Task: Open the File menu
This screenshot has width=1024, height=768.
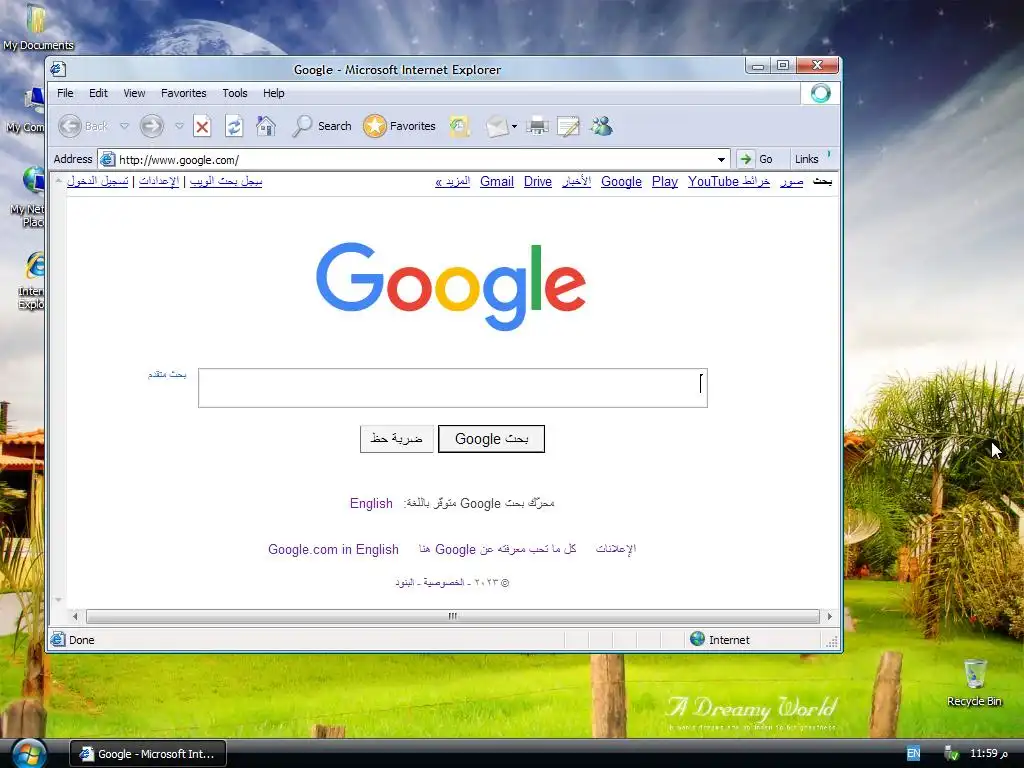Action: 65,93
